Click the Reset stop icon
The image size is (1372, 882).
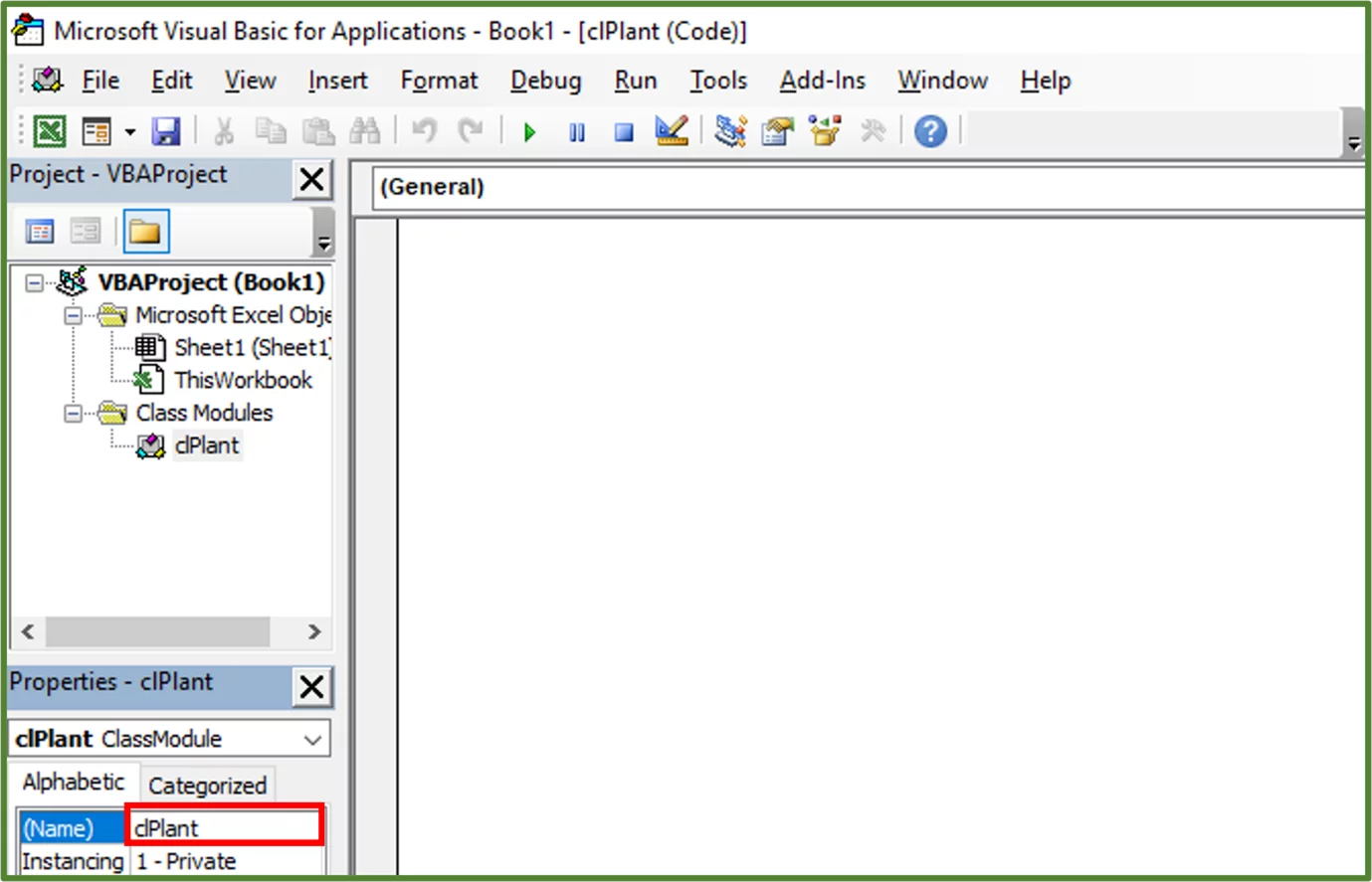[624, 132]
